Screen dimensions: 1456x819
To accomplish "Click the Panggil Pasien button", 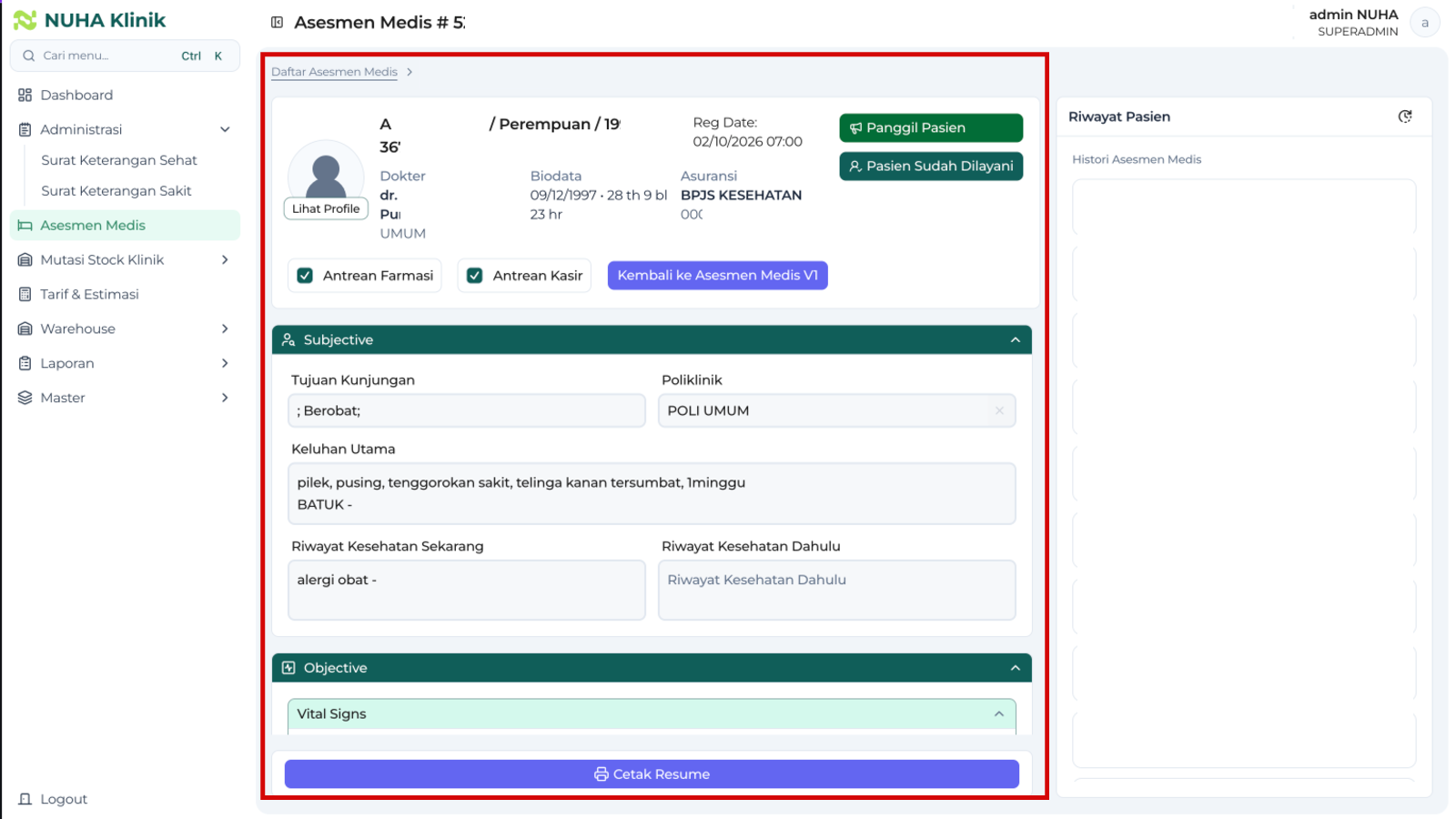I will point(931,127).
